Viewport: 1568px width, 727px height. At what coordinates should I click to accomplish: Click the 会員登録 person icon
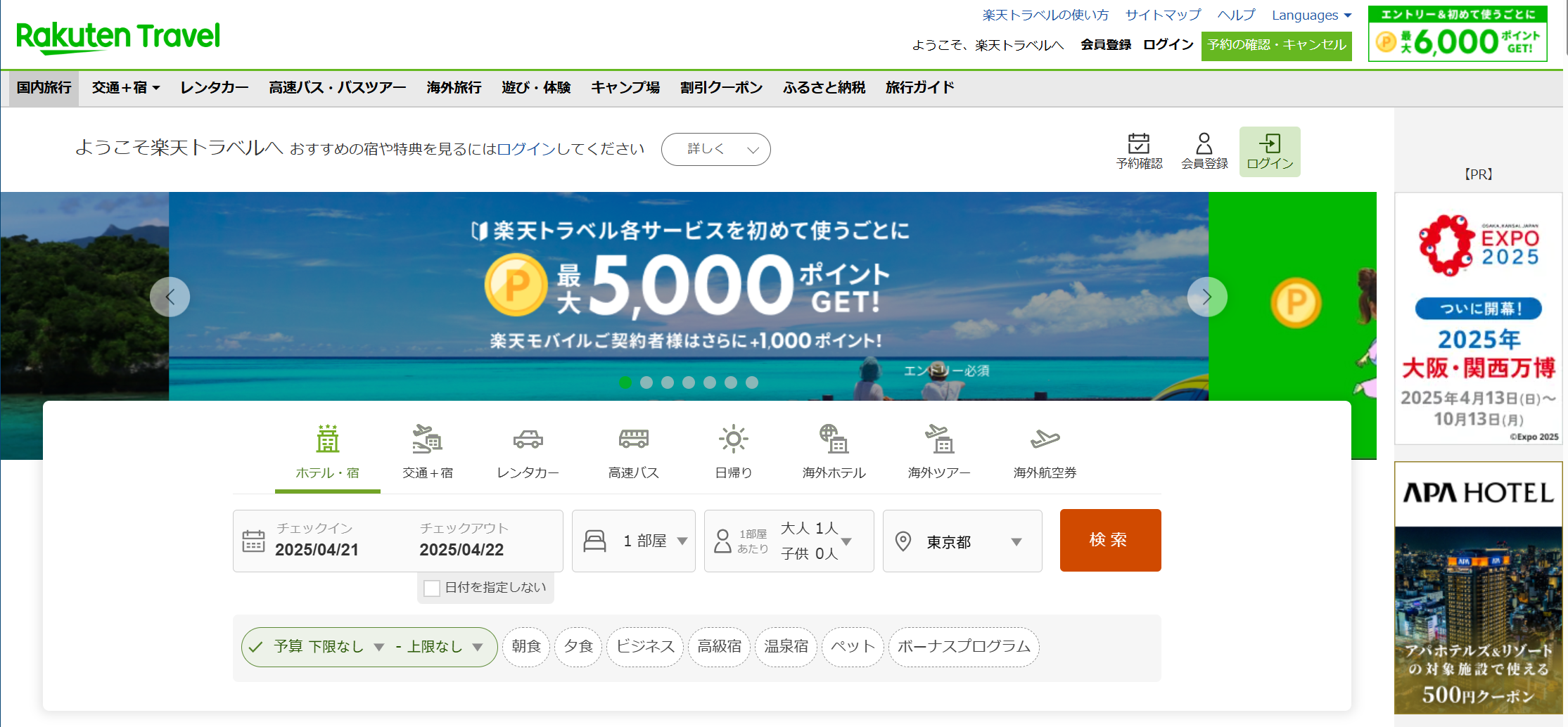1204,151
